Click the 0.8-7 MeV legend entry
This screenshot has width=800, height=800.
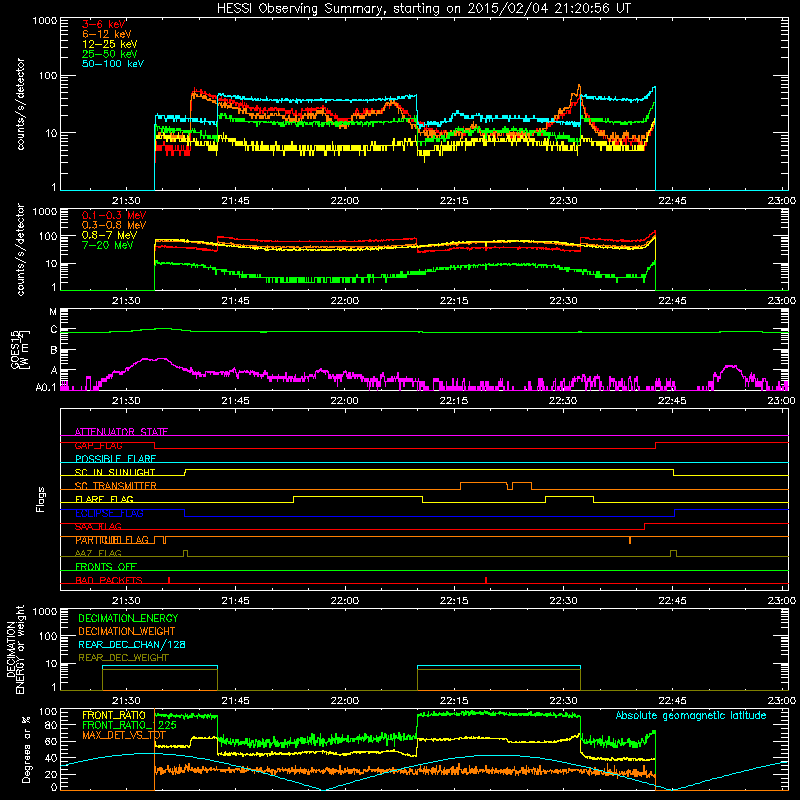(109, 235)
